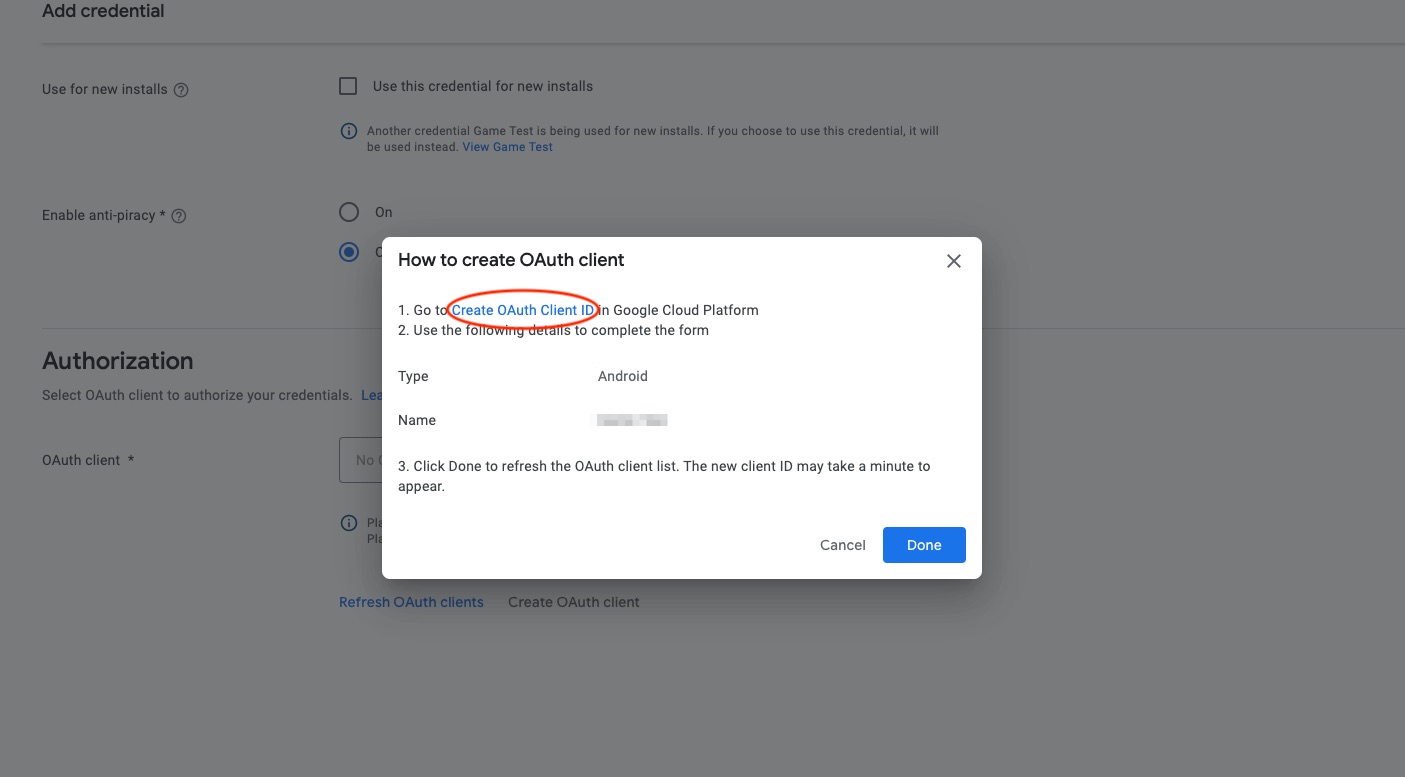This screenshot has height=777, width=1405.
Task: Click Create OAuth client text button
Action: (x=574, y=602)
